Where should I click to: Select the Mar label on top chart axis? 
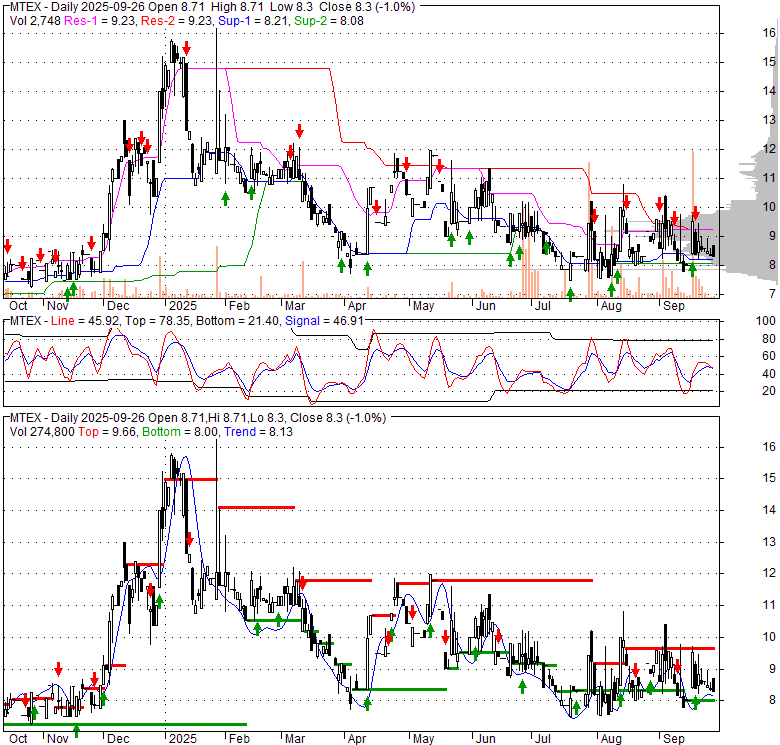click(x=295, y=305)
